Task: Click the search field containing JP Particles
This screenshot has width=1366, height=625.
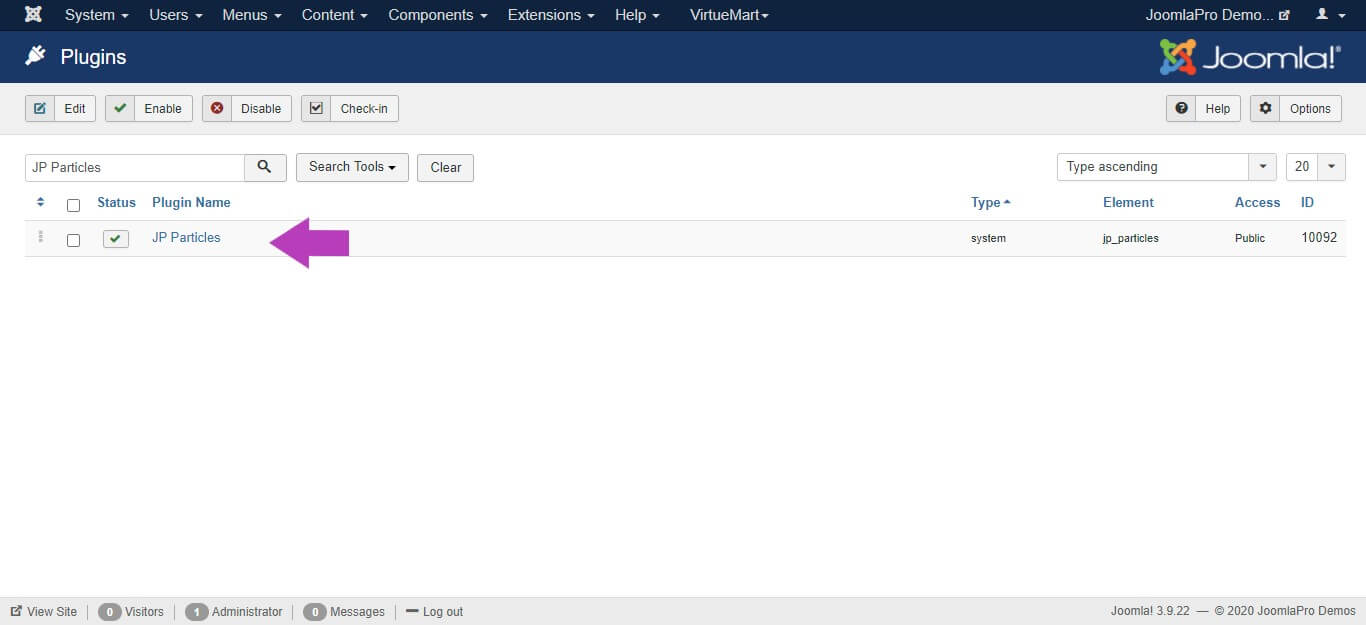Action: (x=134, y=167)
